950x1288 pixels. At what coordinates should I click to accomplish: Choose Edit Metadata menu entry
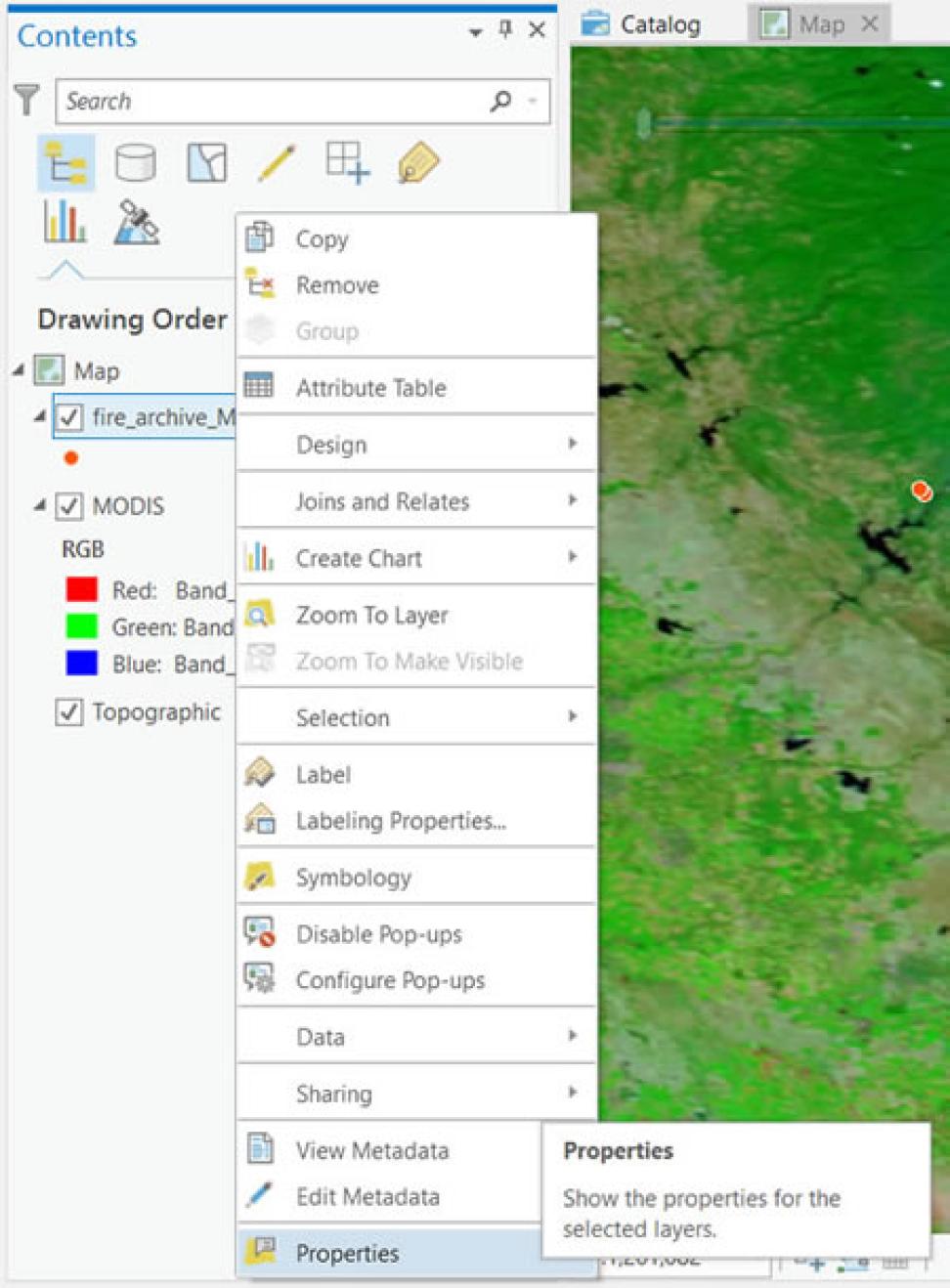[391, 1196]
